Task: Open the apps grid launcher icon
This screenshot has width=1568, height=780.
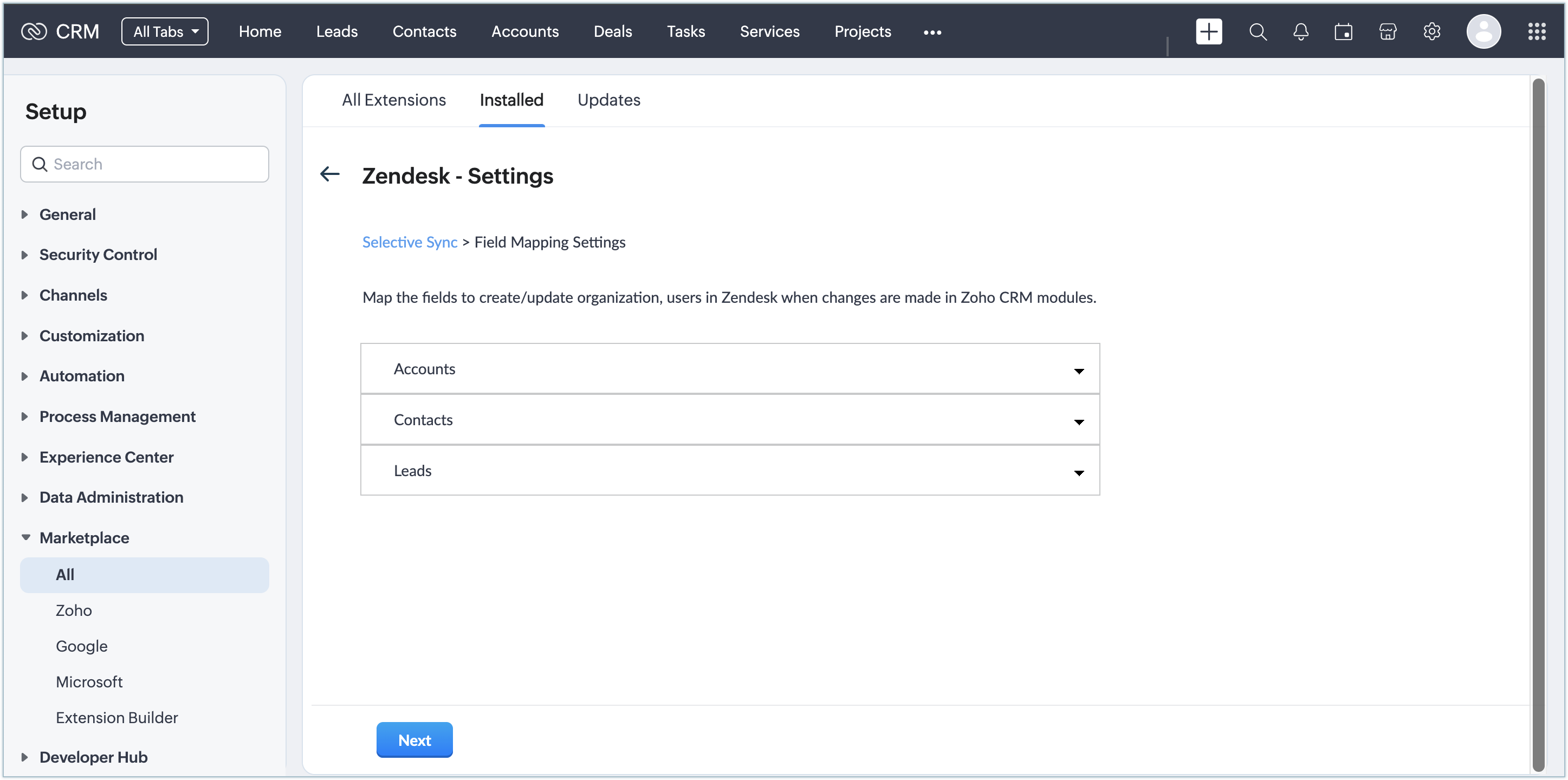Action: [x=1537, y=31]
